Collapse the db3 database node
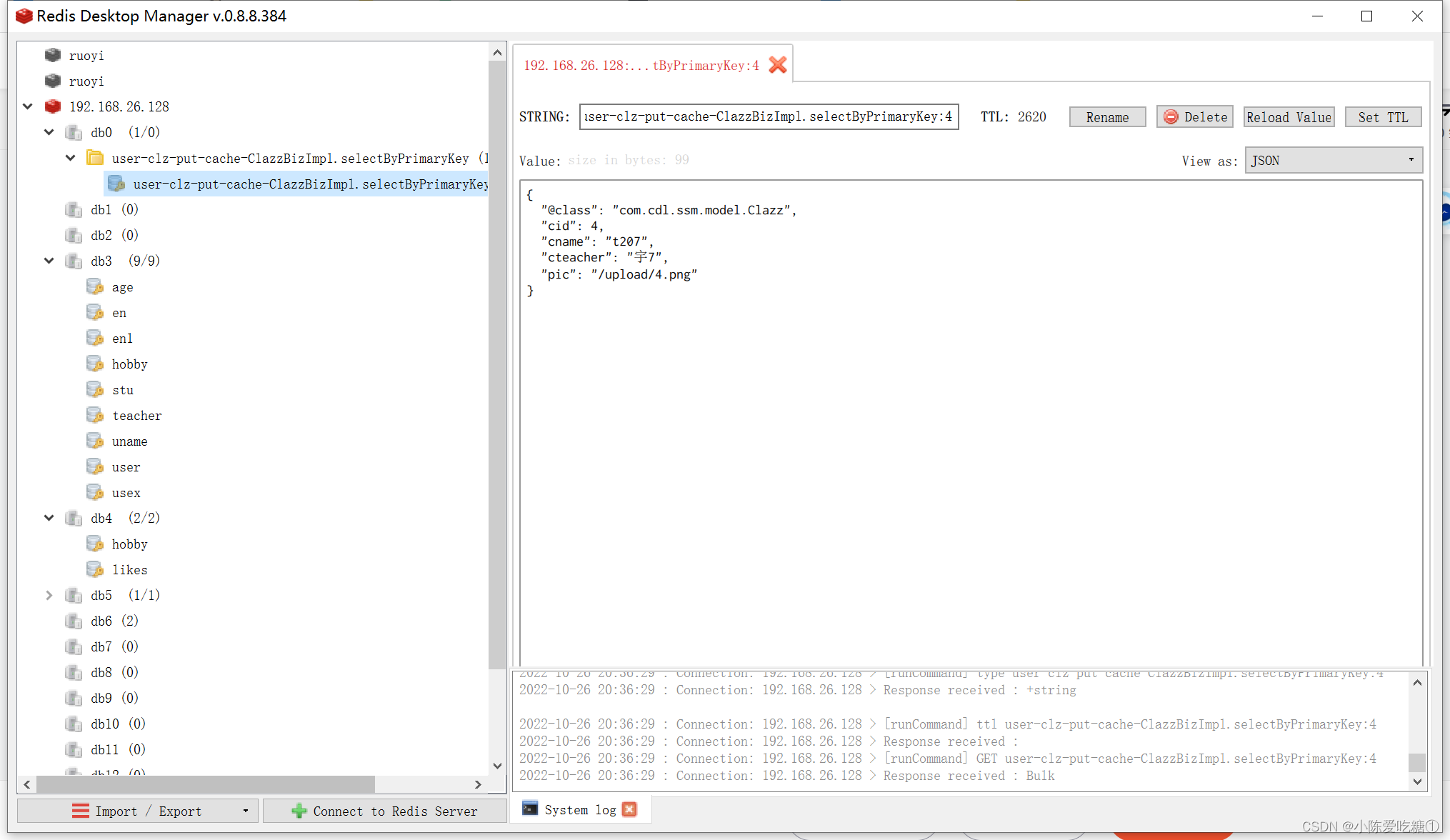The width and height of the screenshot is (1450, 840). point(49,261)
